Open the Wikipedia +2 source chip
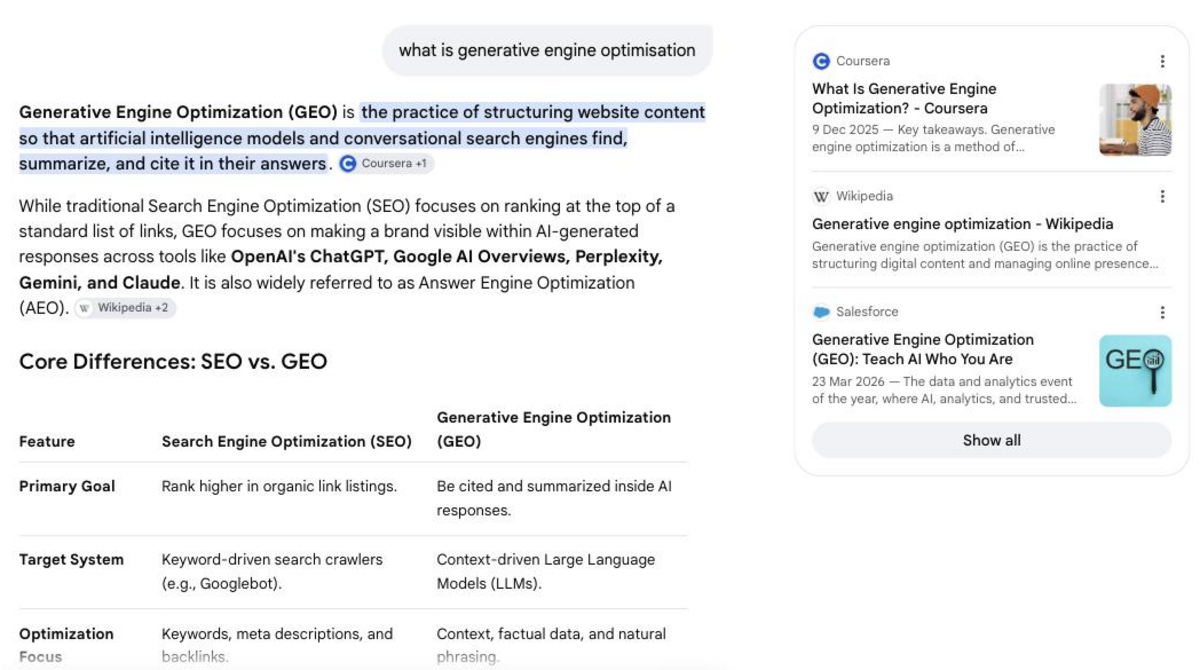This screenshot has height=670, width=1200. (125, 308)
